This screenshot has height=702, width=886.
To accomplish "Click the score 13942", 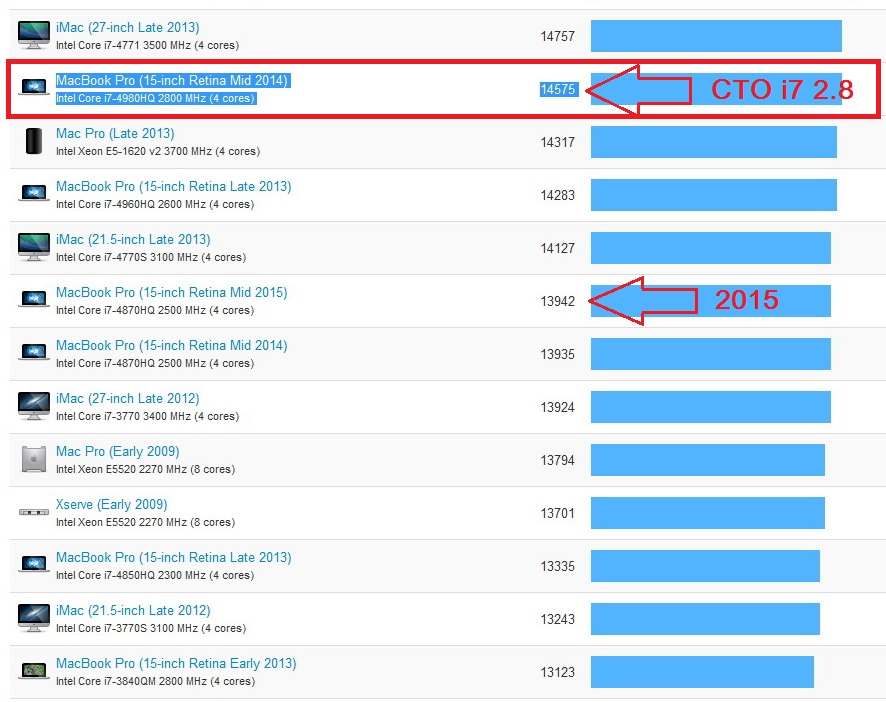I will click(557, 301).
